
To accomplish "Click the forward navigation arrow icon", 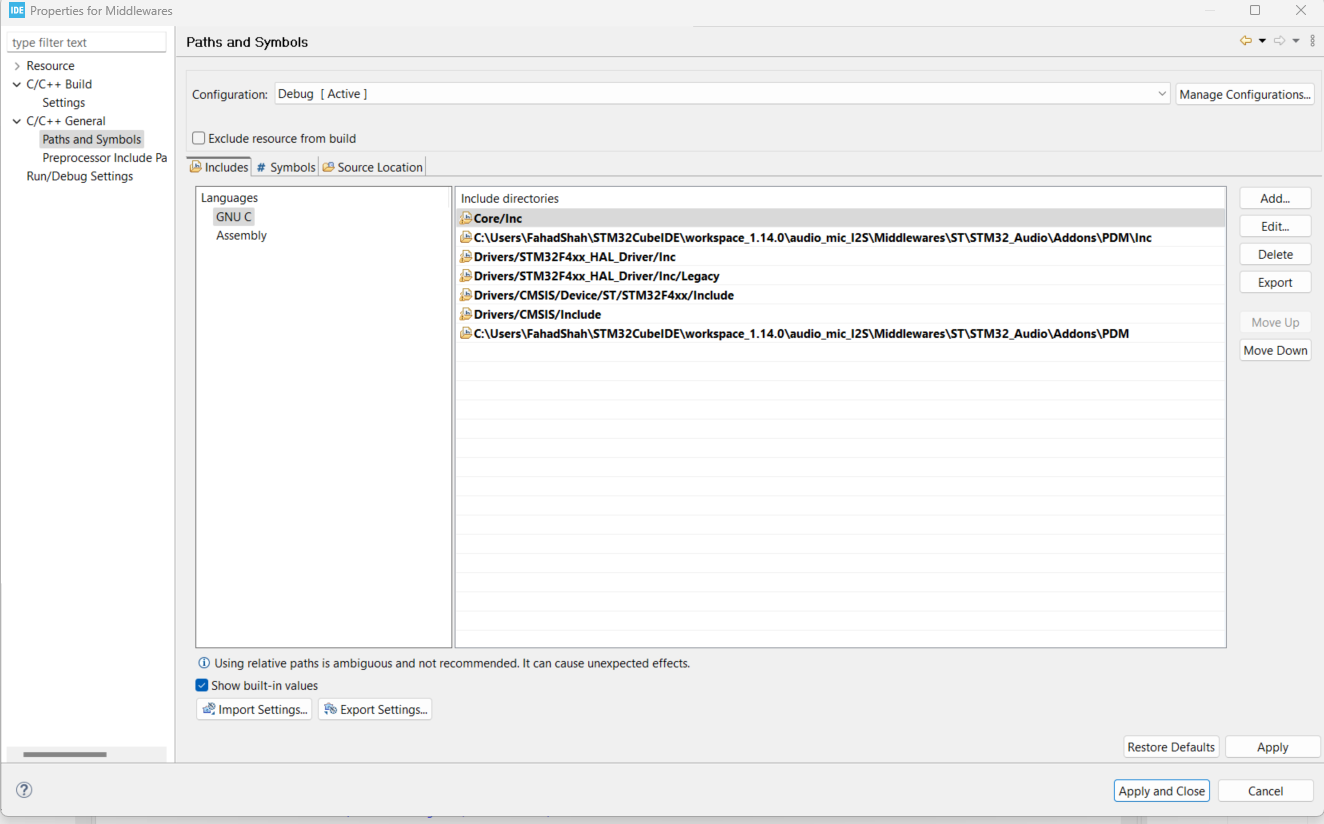I will 1280,40.
